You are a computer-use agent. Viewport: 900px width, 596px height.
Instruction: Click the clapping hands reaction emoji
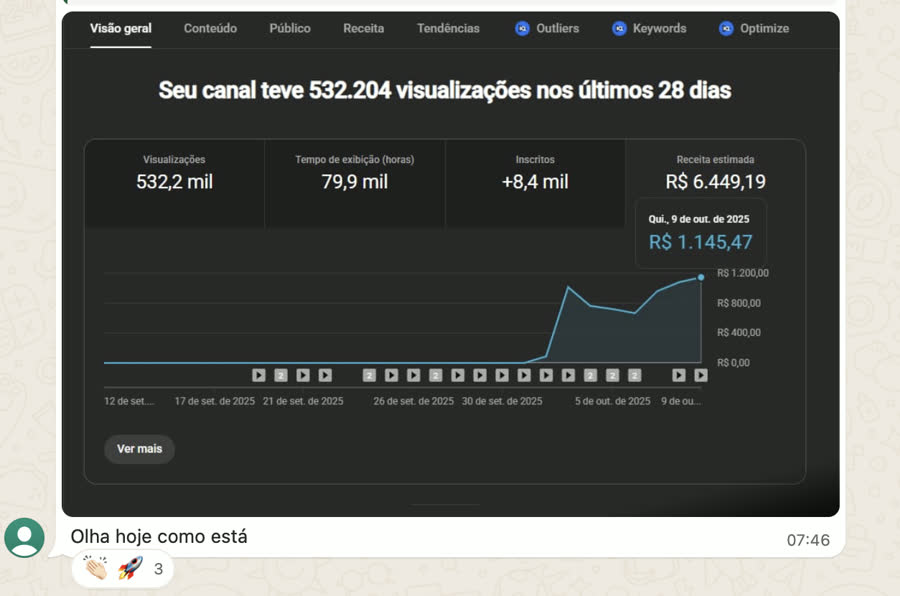pyautogui.click(x=96, y=568)
